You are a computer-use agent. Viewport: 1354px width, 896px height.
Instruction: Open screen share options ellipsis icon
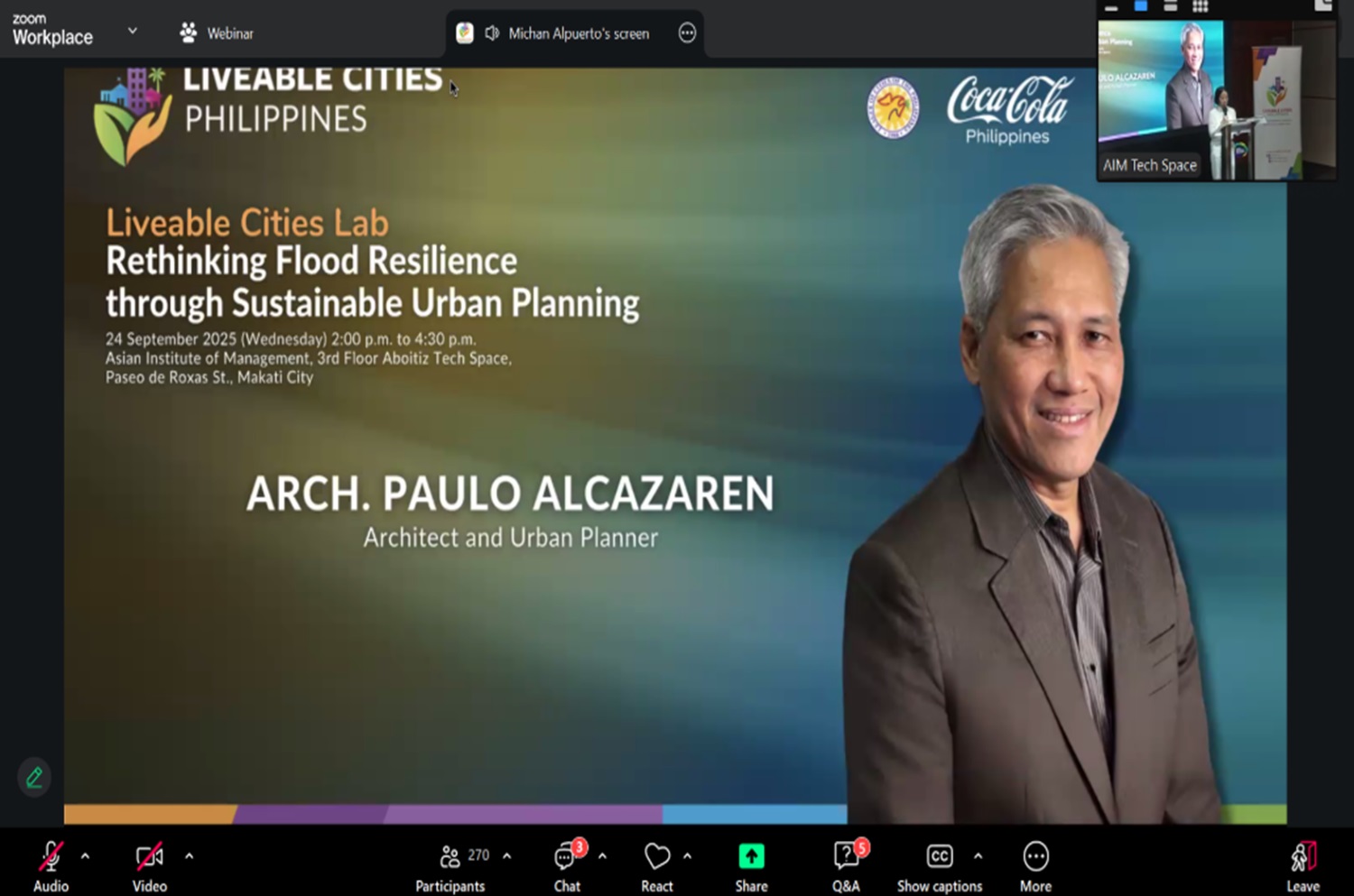pyautogui.click(x=687, y=33)
